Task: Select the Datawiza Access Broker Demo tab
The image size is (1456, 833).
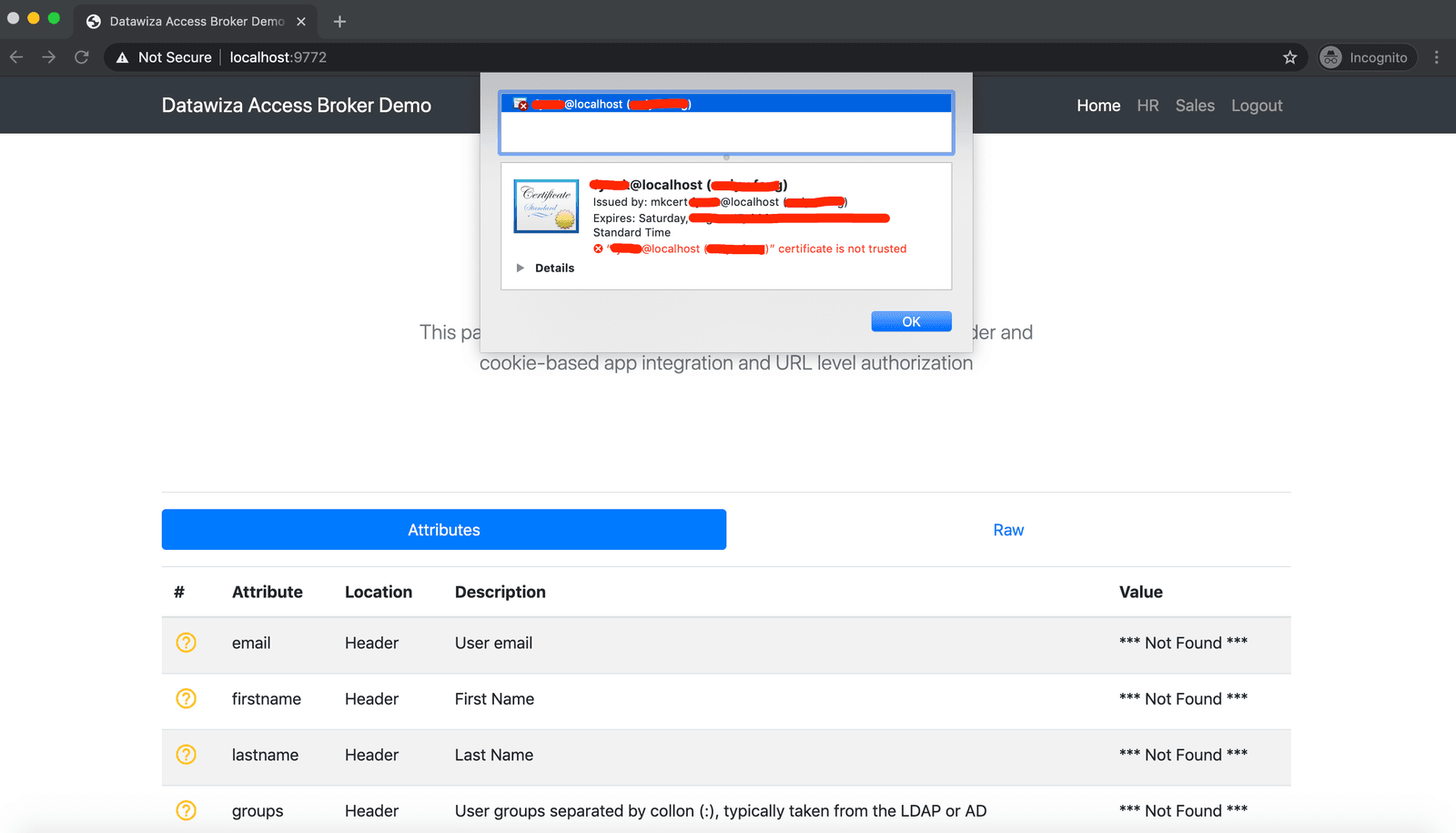Action: pyautogui.click(x=197, y=21)
